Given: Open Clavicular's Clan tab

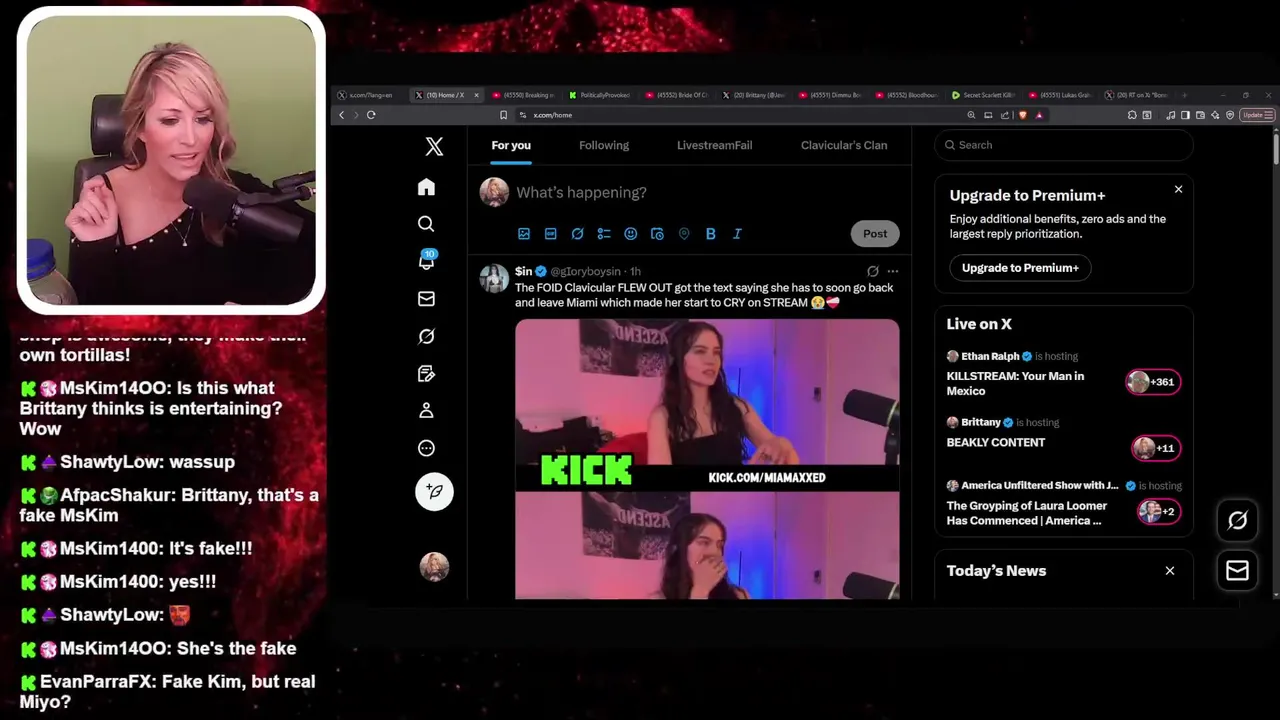Looking at the screenshot, I should tap(844, 145).
